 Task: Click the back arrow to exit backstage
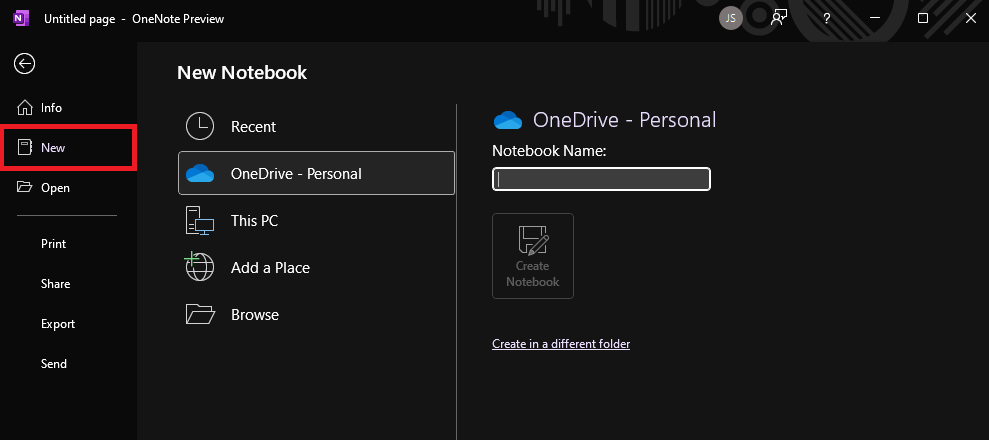(25, 64)
